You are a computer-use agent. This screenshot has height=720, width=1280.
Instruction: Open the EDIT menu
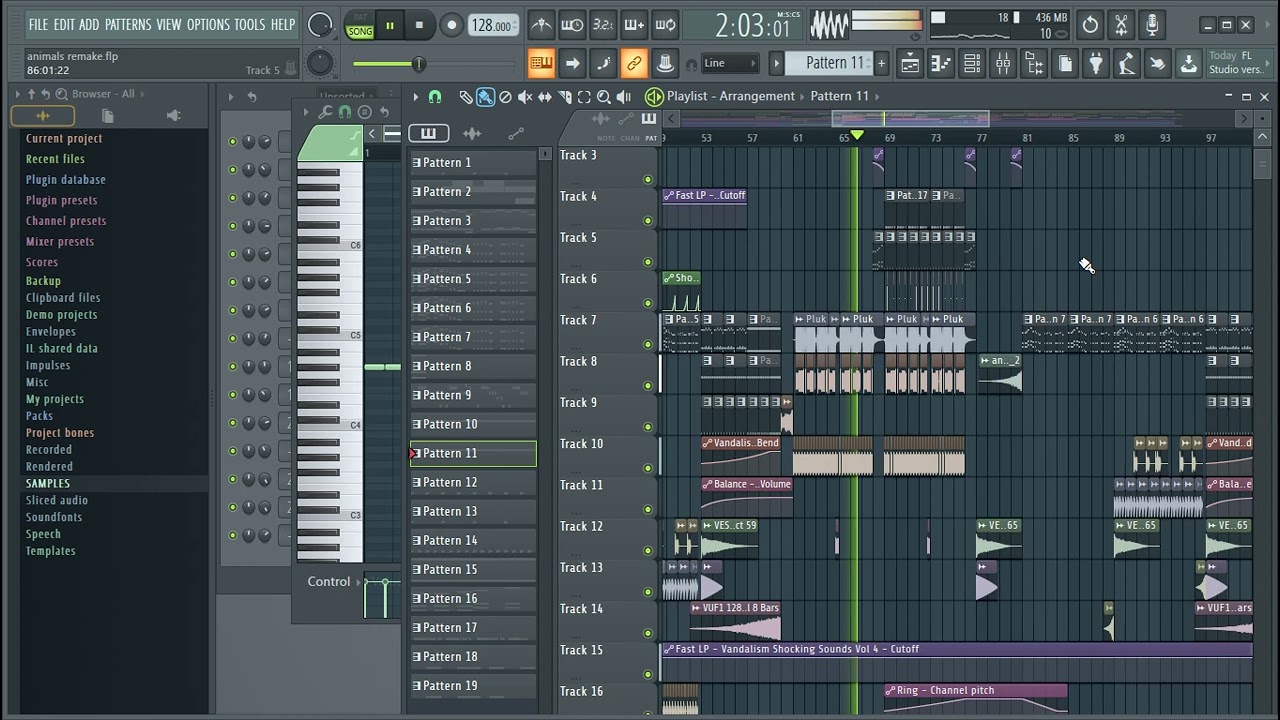coord(64,24)
